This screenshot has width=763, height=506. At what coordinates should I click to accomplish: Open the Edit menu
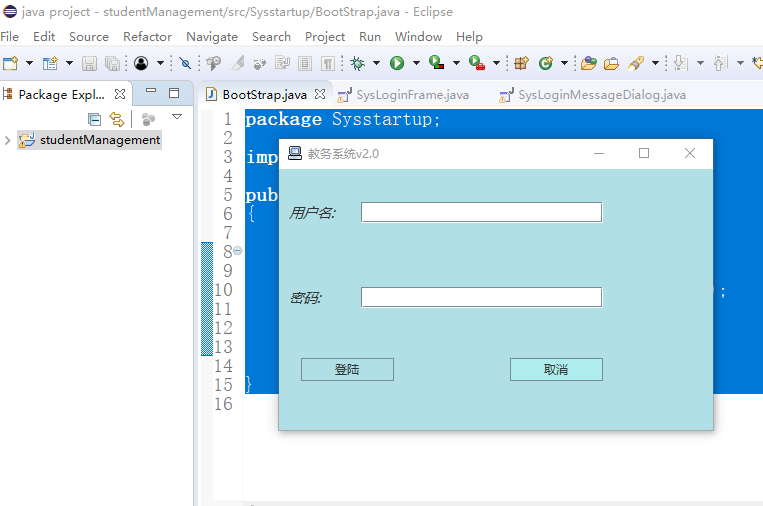(44, 37)
